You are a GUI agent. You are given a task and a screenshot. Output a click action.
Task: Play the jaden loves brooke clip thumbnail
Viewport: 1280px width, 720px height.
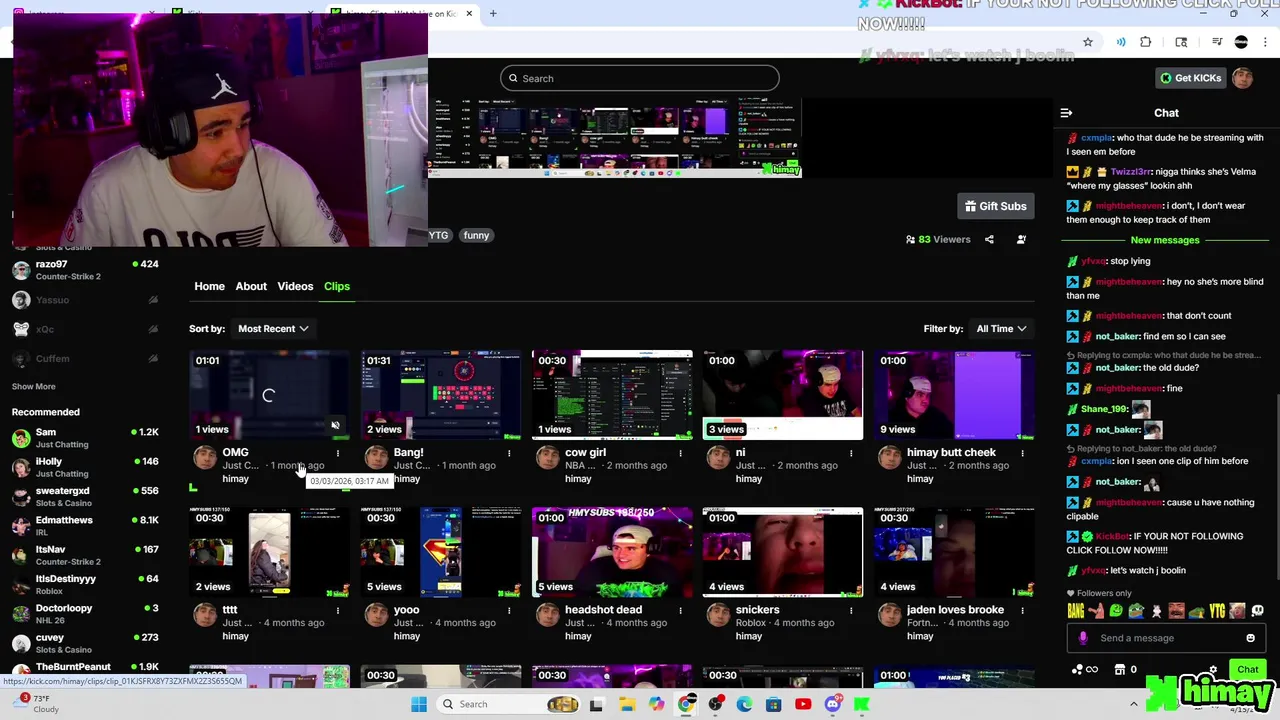click(954, 552)
